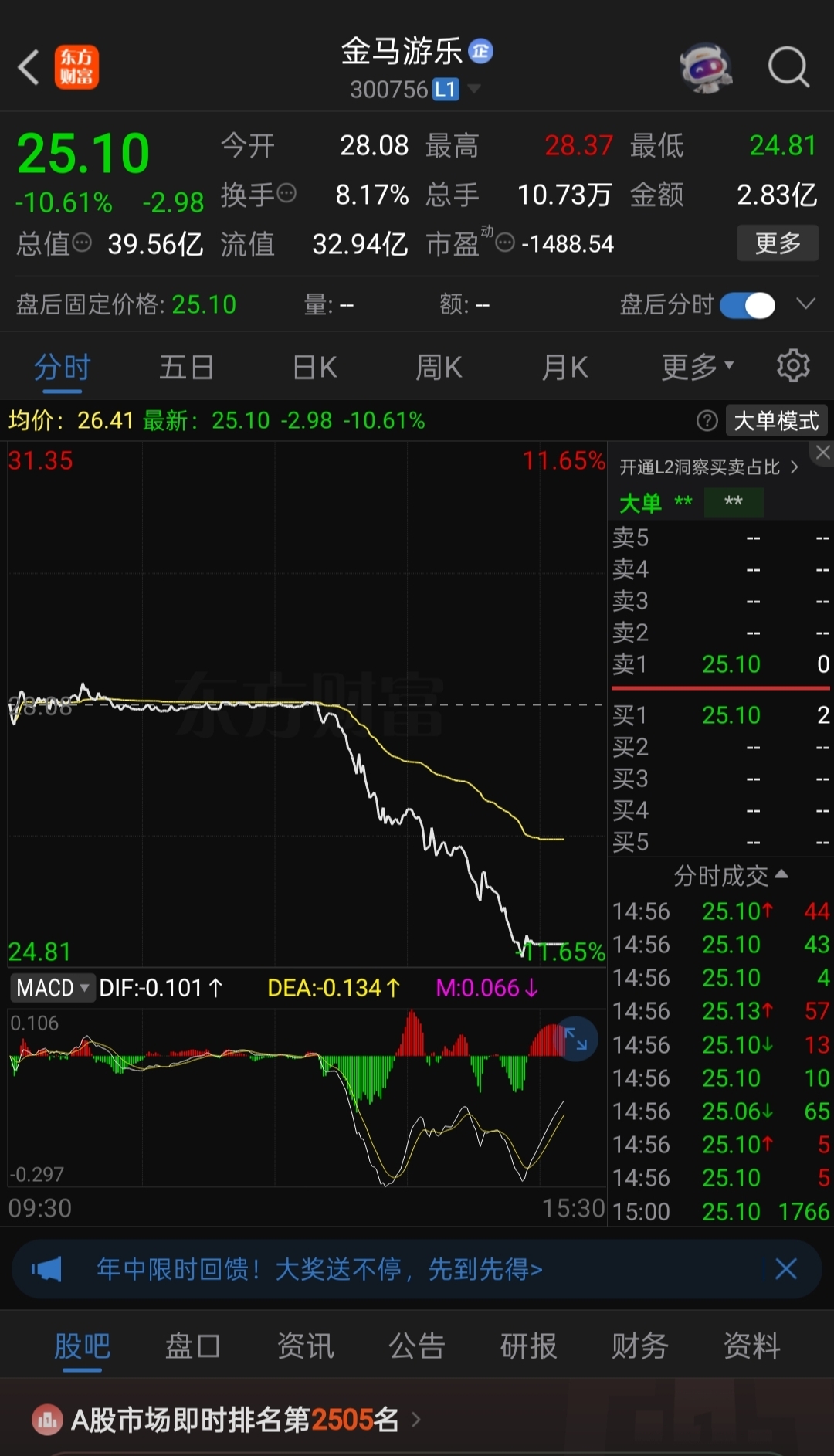Tap the 14:56 25.06 trade row
Image resolution: width=834 pixels, height=1456 pixels.
[721, 1111]
